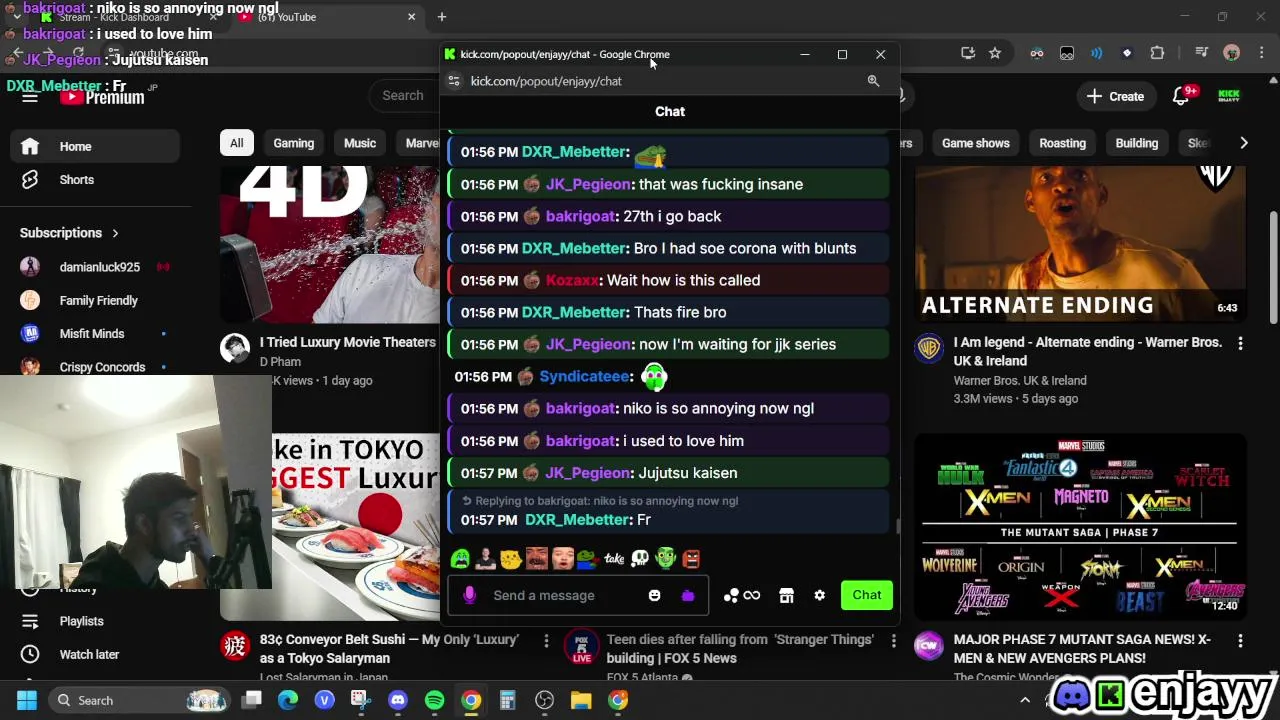The height and width of the screenshot is (720, 1280).
Task: Open YouTube hamburger guide menu
Action: (30, 96)
